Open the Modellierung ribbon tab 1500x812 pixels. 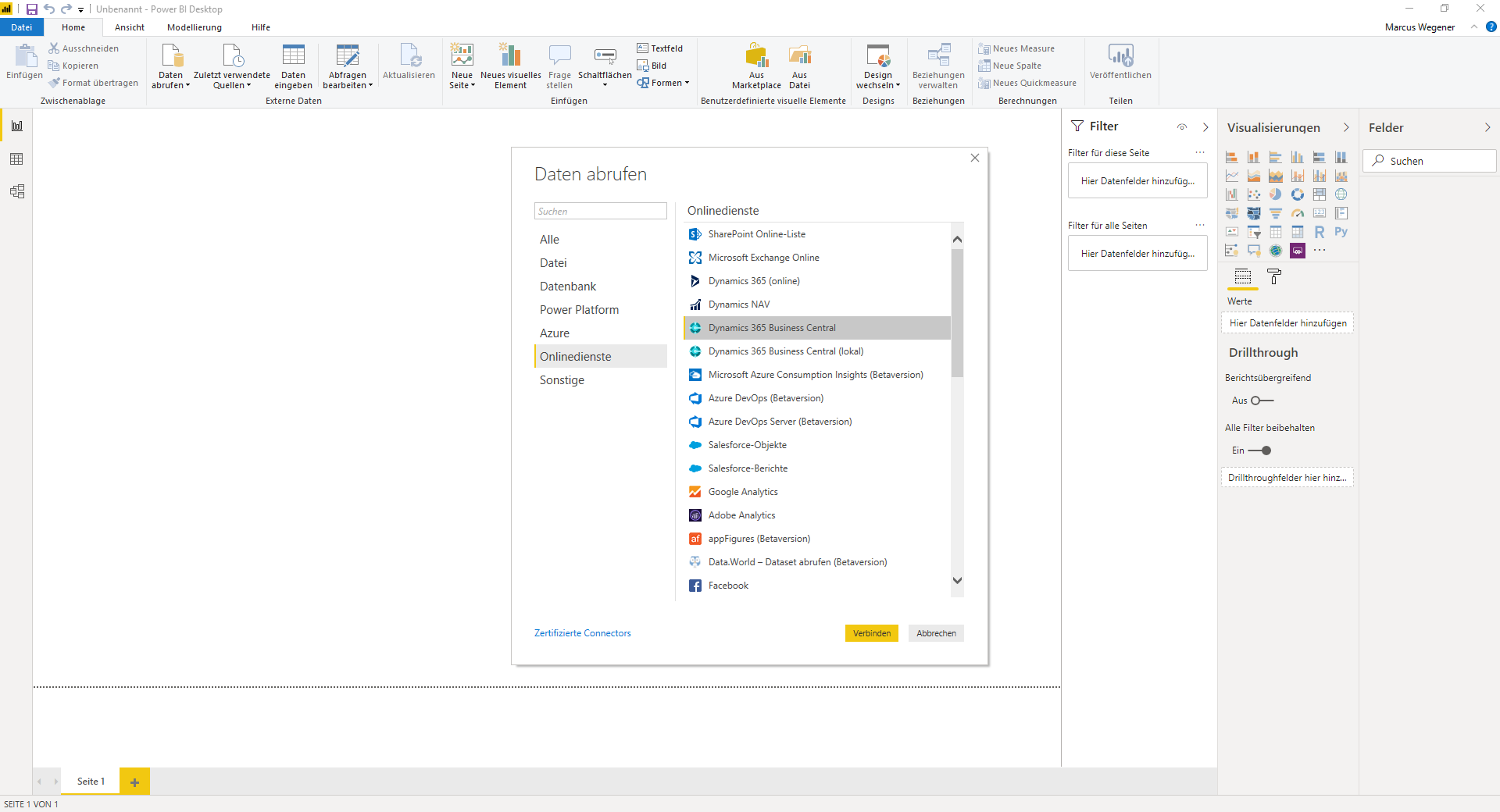pyautogui.click(x=195, y=27)
